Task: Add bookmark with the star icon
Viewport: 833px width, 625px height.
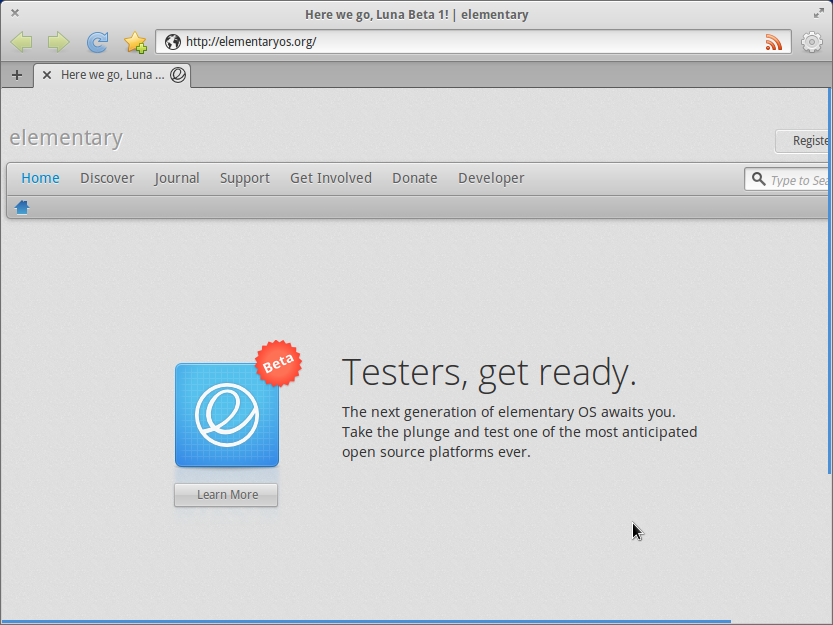Action: pyautogui.click(x=135, y=43)
